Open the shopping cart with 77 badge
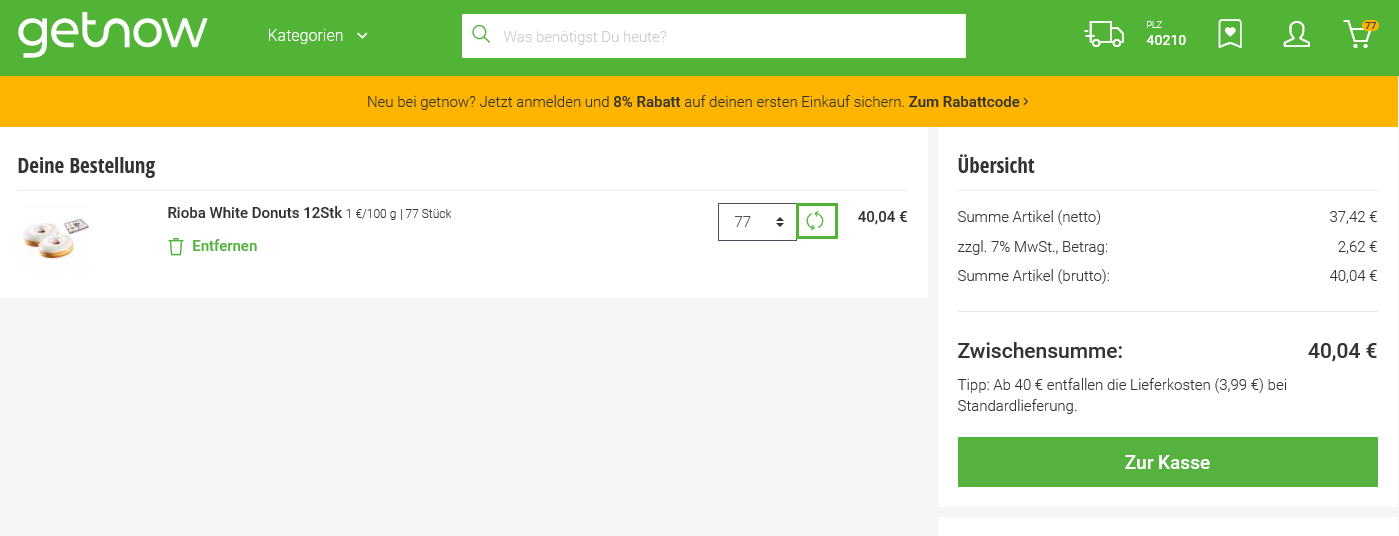 pyautogui.click(x=1358, y=35)
